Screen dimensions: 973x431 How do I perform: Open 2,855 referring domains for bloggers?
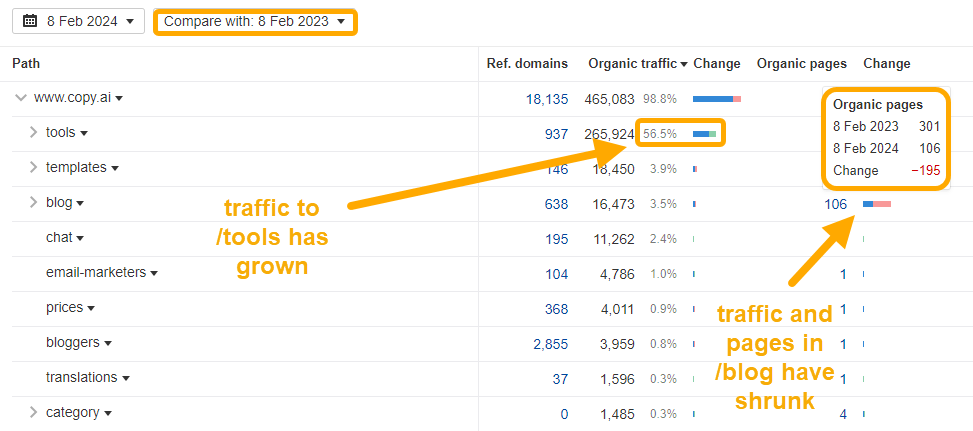(x=550, y=343)
